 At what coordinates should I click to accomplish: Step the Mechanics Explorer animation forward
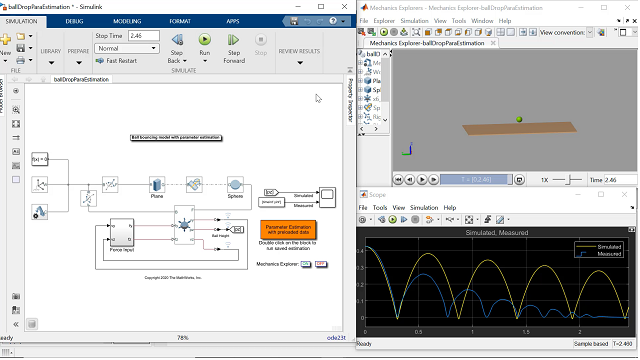(x=433, y=180)
